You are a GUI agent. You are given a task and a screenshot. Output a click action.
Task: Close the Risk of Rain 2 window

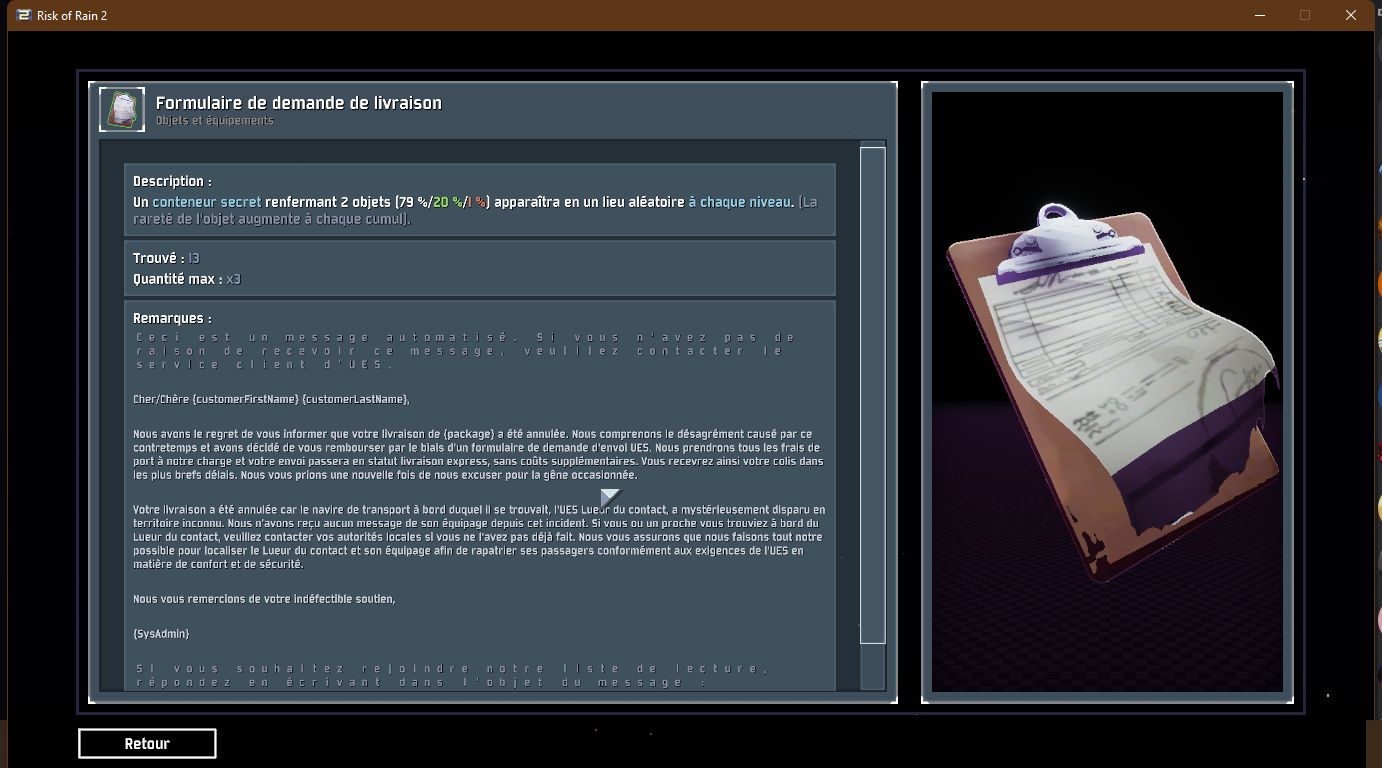pos(1351,15)
